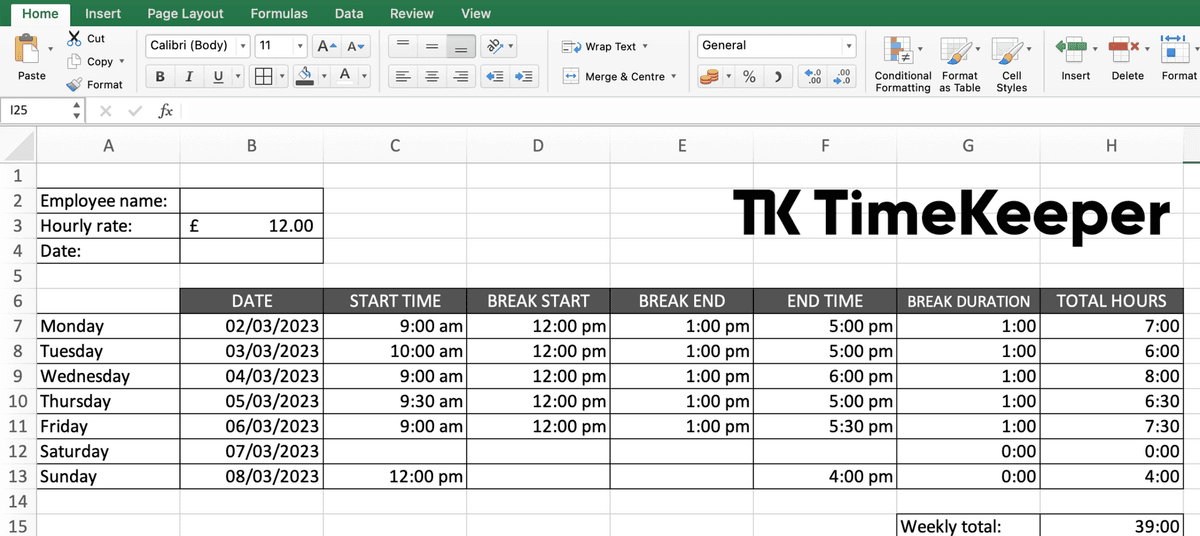
Task: Select Tuesday's start time 10:00 am
Action: [395, 351]
